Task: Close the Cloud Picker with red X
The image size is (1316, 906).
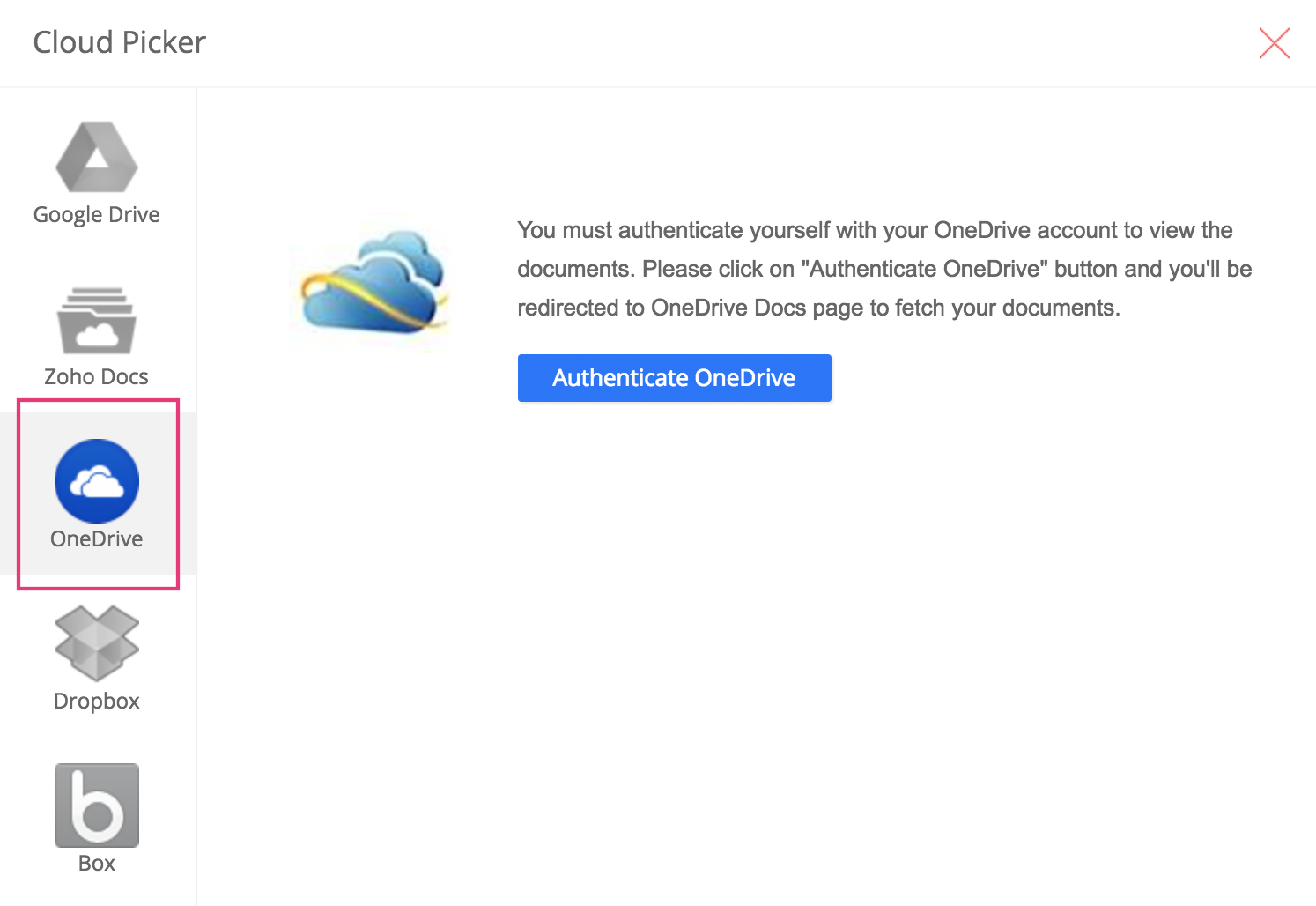Action: coord(1274,43)
